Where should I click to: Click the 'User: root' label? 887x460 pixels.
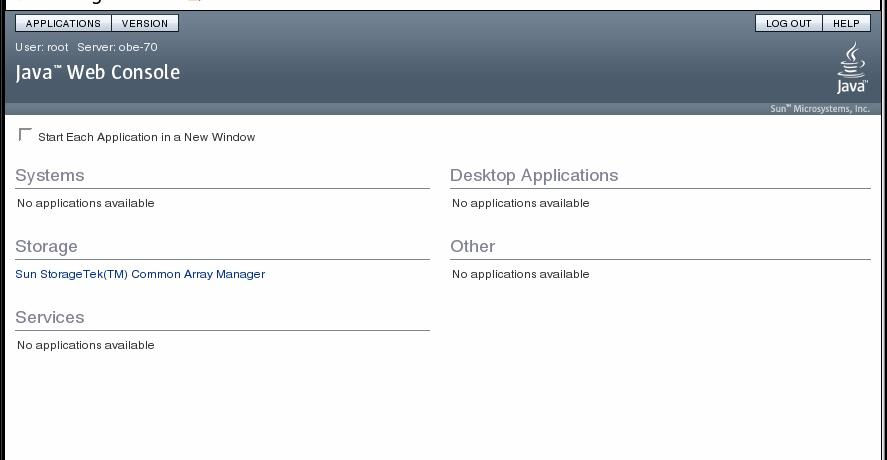pyautogui.click(x=42, y=47)
